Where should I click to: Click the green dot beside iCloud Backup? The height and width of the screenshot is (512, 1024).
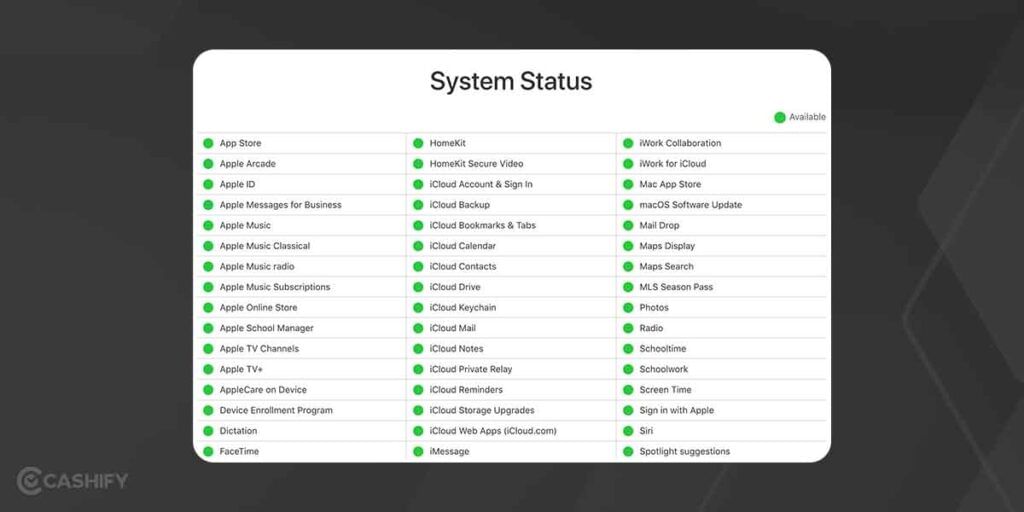point(418,205)
